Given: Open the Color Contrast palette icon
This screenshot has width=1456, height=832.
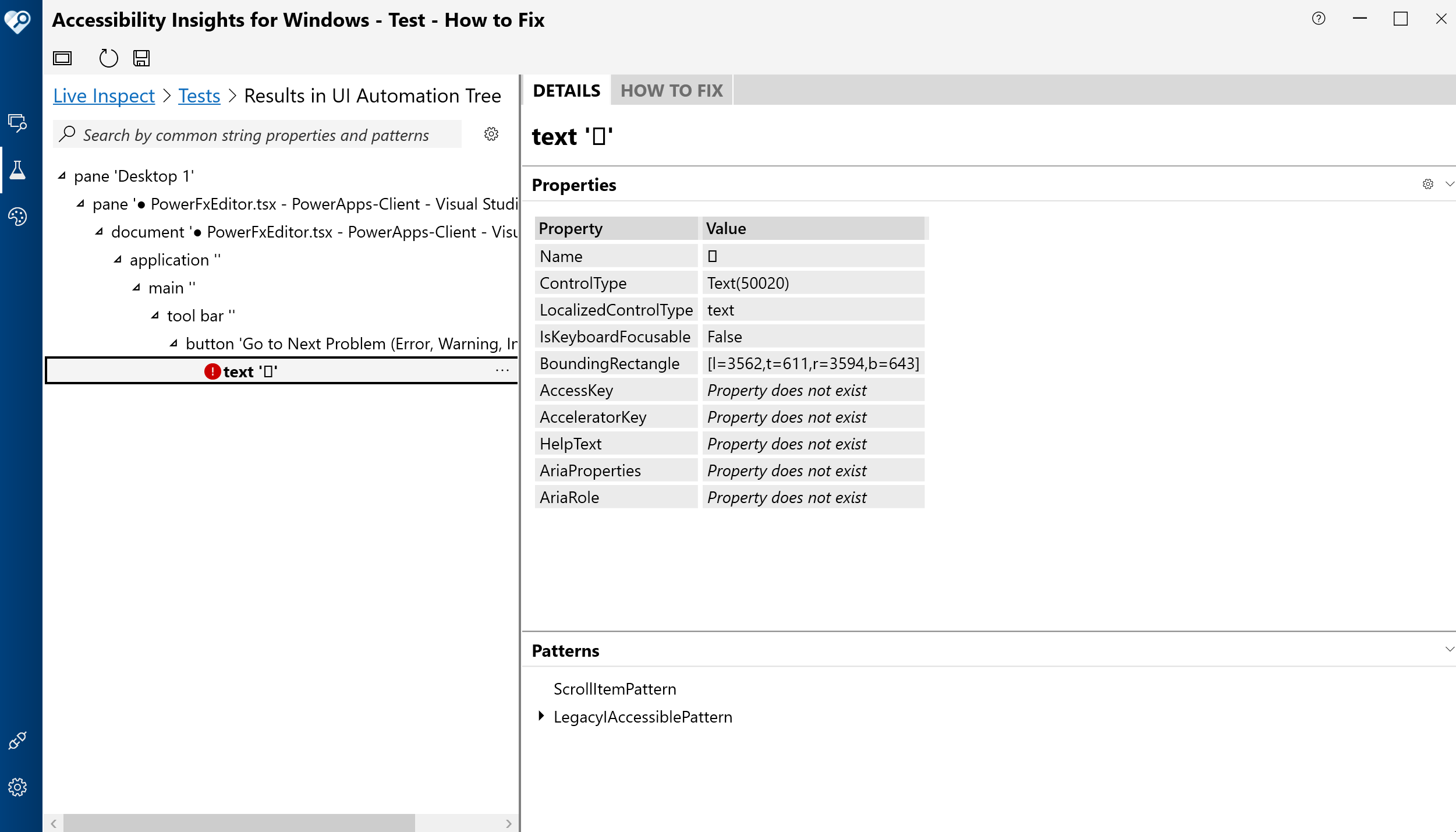Looking at the screenshot, I should pyautogui.click(x=17, y=217).
